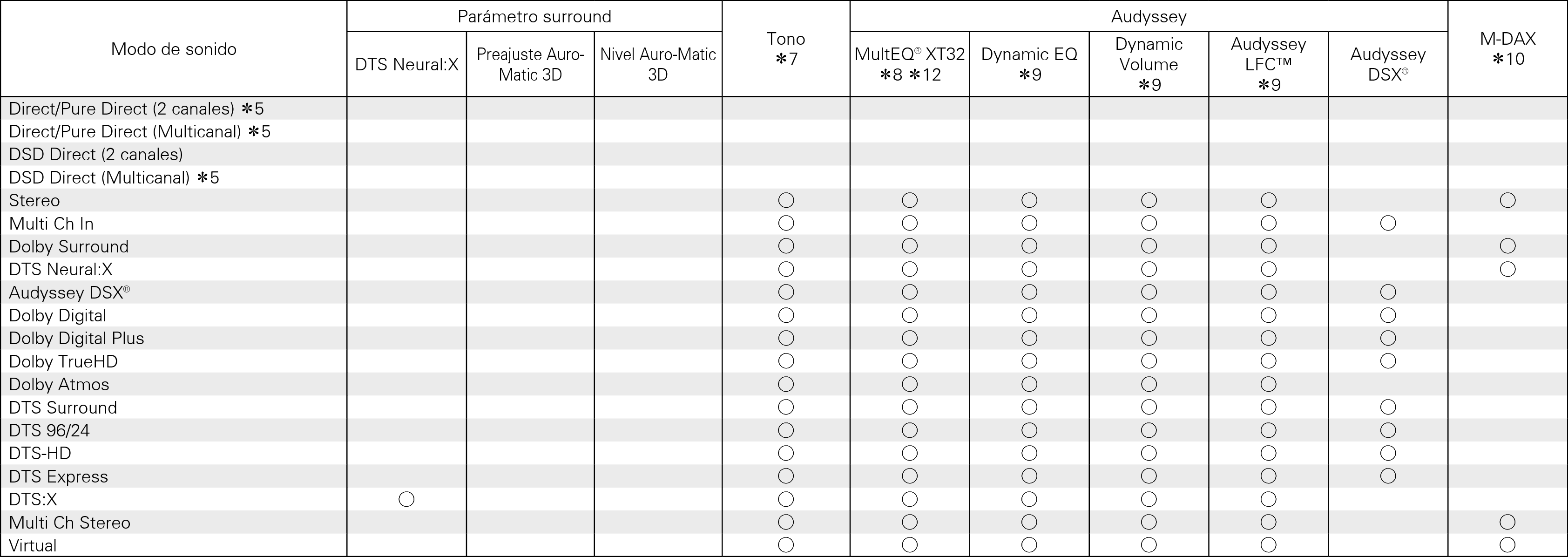This screenshot has width=1568, height=557.
Task: Click the M-DAX circle in Virtual row
Action: 1507,545
